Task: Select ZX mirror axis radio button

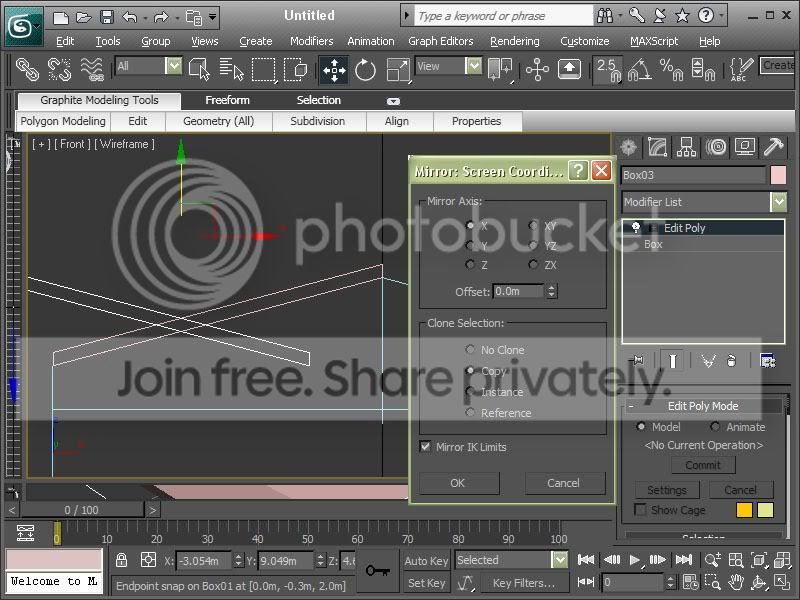Action: (533, 264)
